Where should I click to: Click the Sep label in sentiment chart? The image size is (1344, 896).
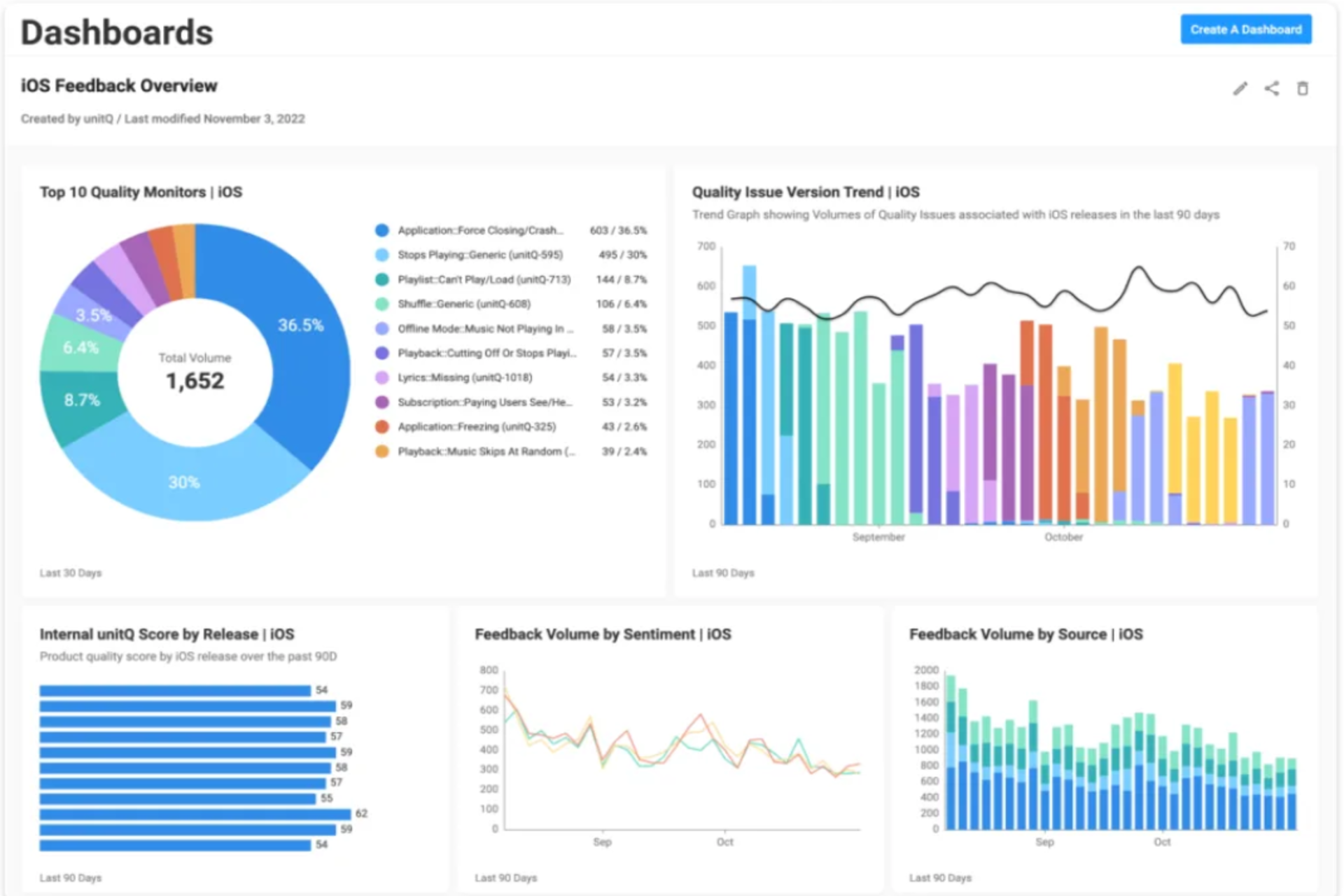602,841
